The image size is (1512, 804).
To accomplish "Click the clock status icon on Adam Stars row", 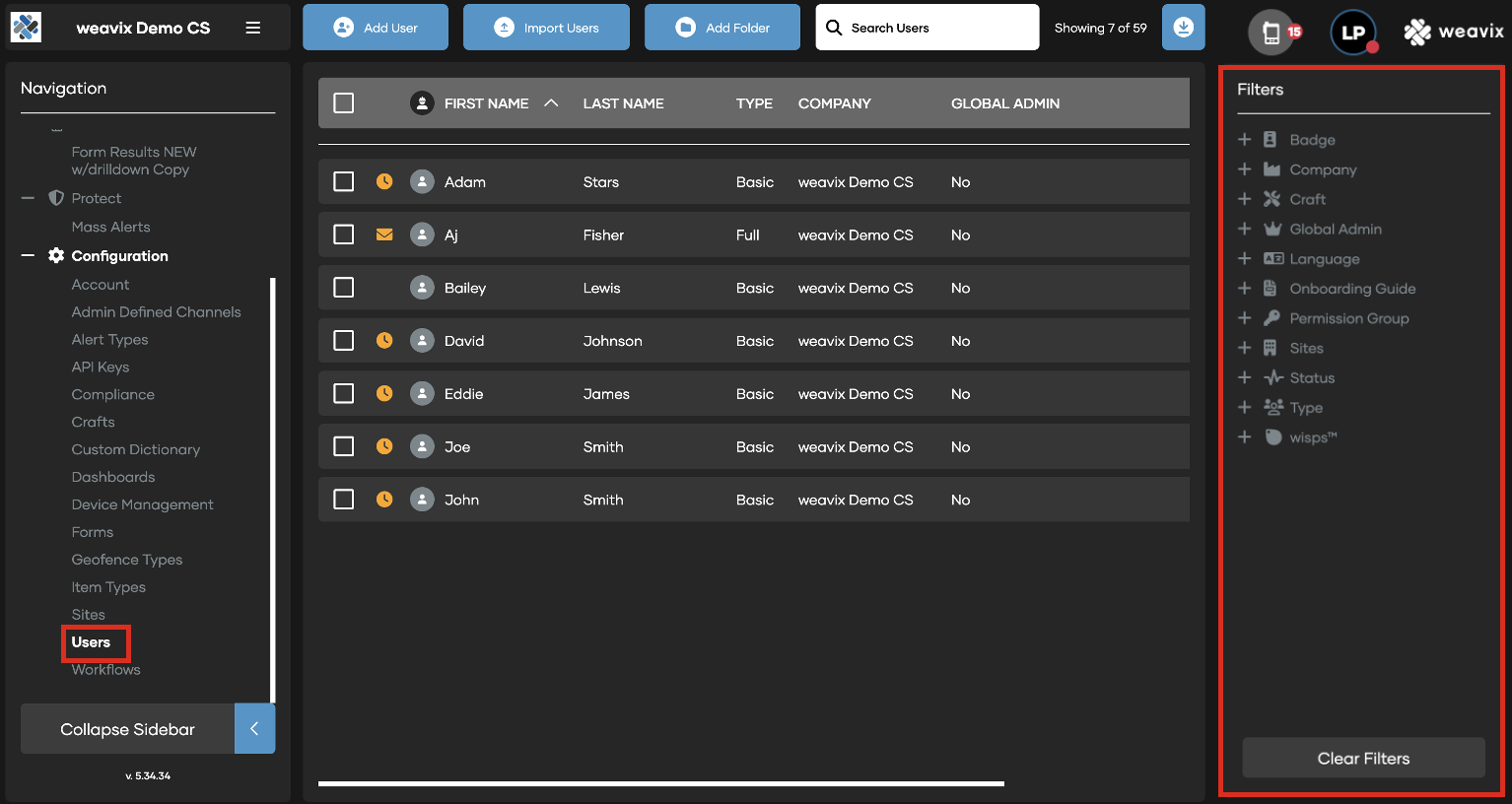I will coord(384,181).
